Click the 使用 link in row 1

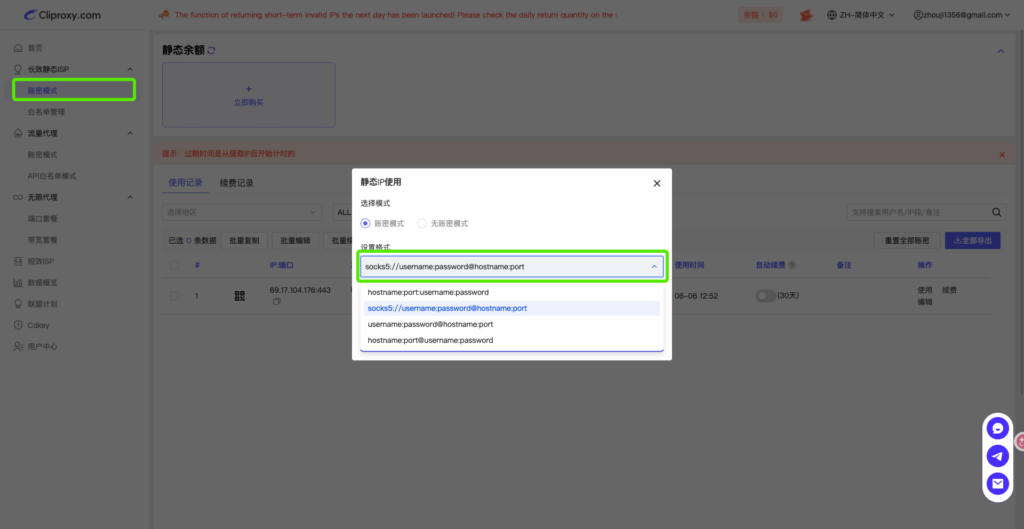[x=925, y=290]
